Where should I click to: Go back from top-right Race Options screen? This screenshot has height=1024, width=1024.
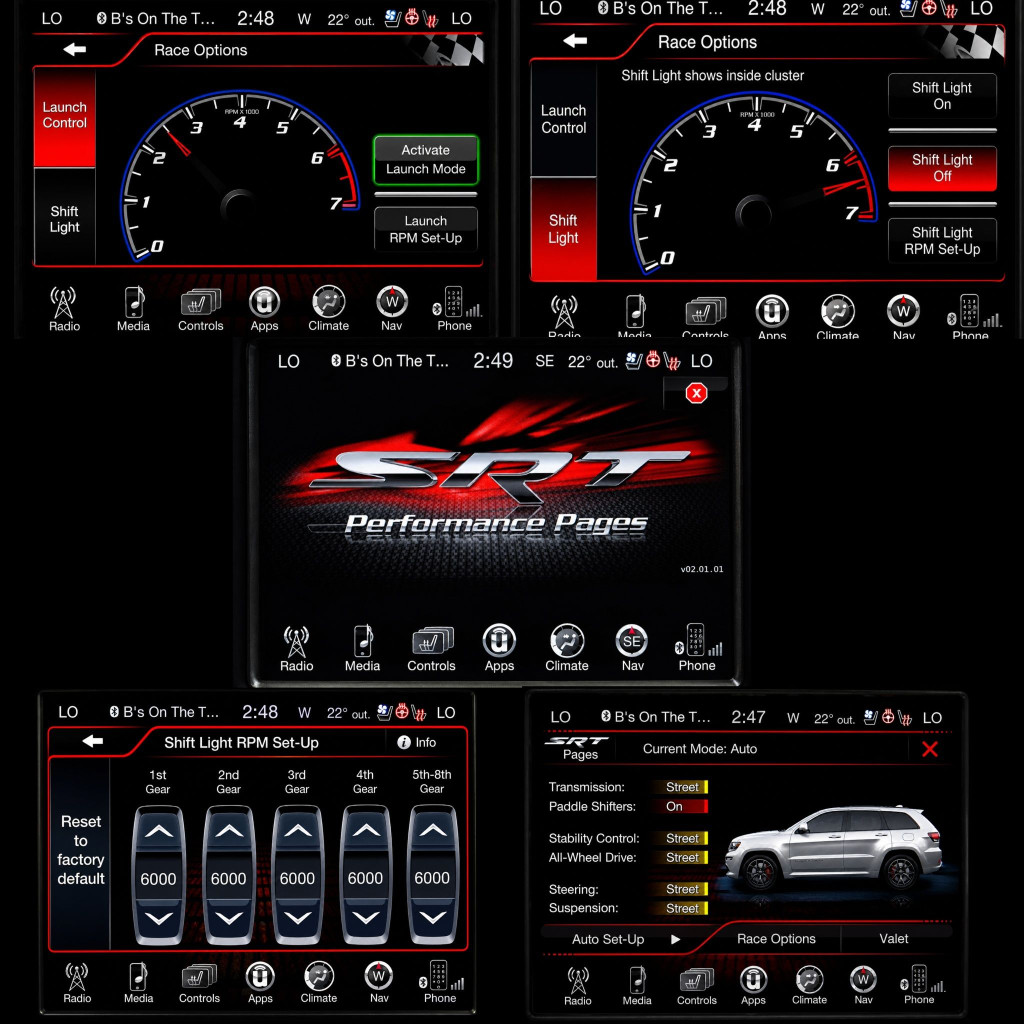[x=575, y=41]
